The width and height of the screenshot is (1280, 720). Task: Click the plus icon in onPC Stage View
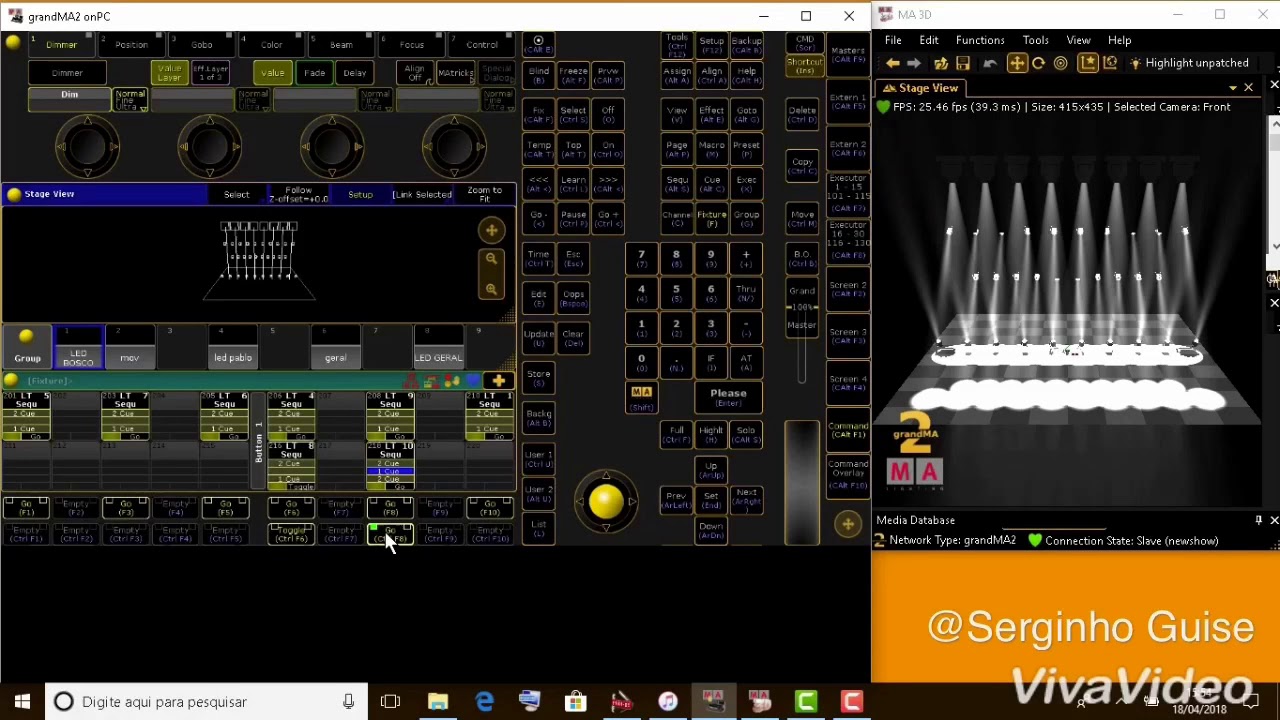pyautogui.click(x=491, y=231)
